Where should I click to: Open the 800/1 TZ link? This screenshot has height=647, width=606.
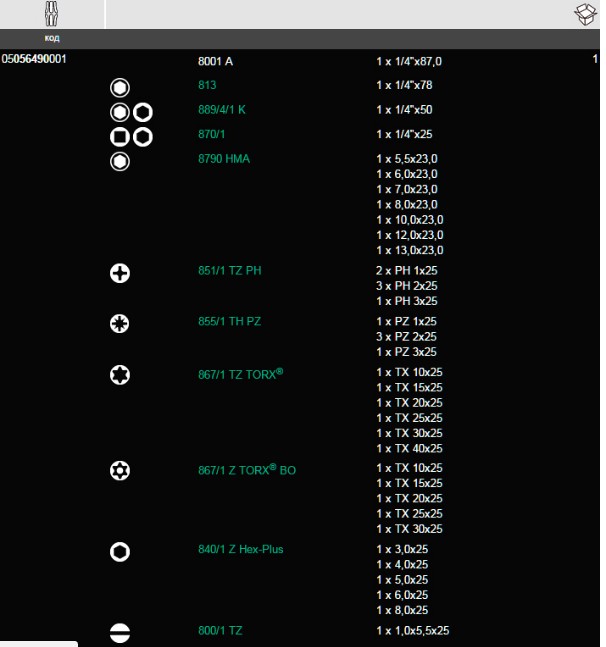tap(220, 630)
